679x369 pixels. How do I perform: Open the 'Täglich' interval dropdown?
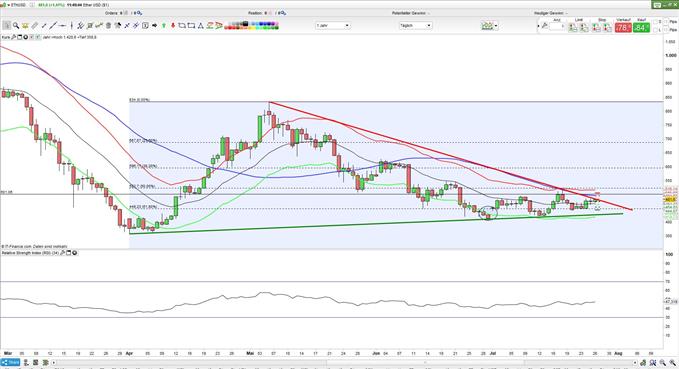415,26
